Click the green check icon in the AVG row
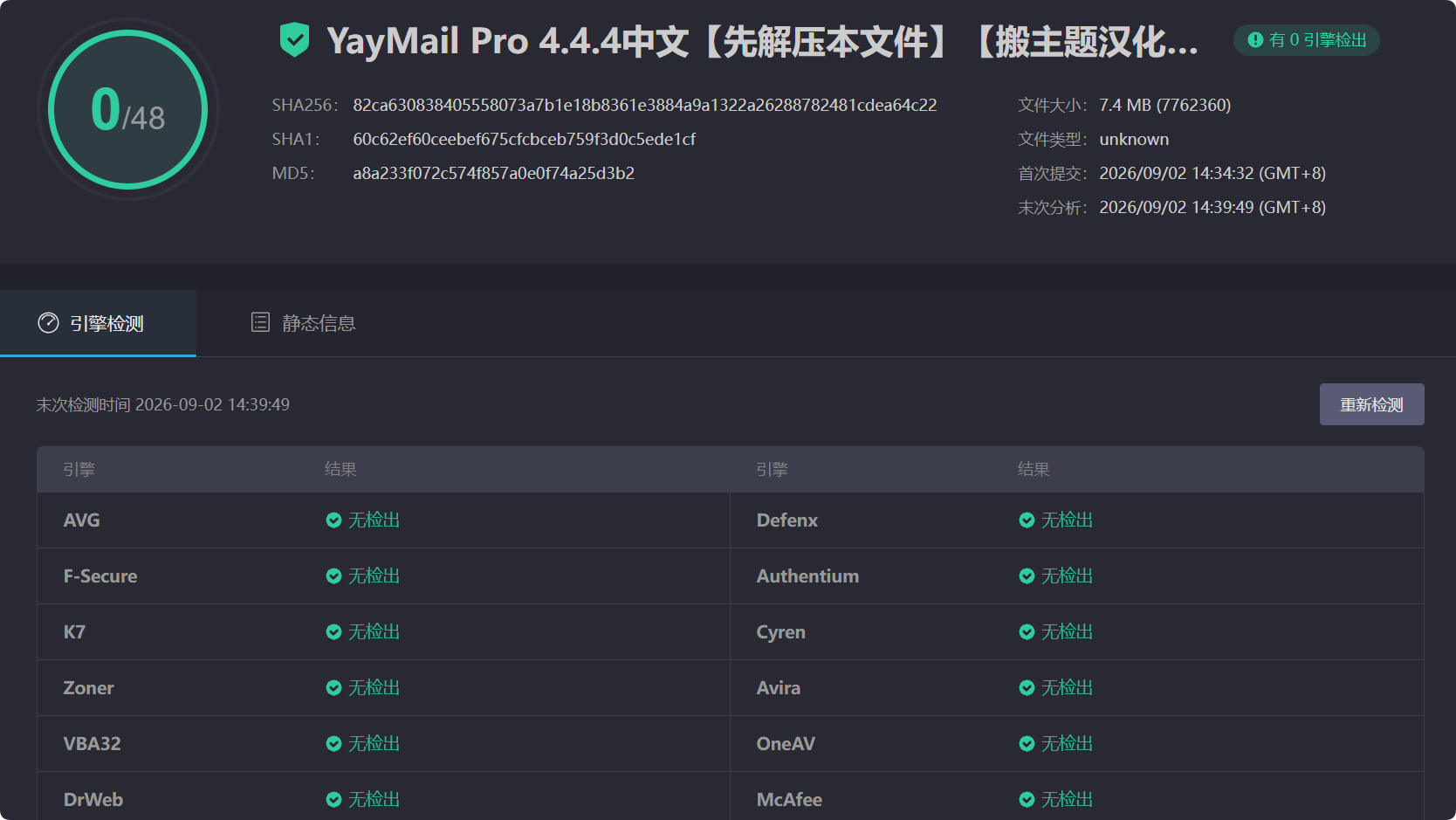This screenshot has height=820, width=1456. coord(333,520)
